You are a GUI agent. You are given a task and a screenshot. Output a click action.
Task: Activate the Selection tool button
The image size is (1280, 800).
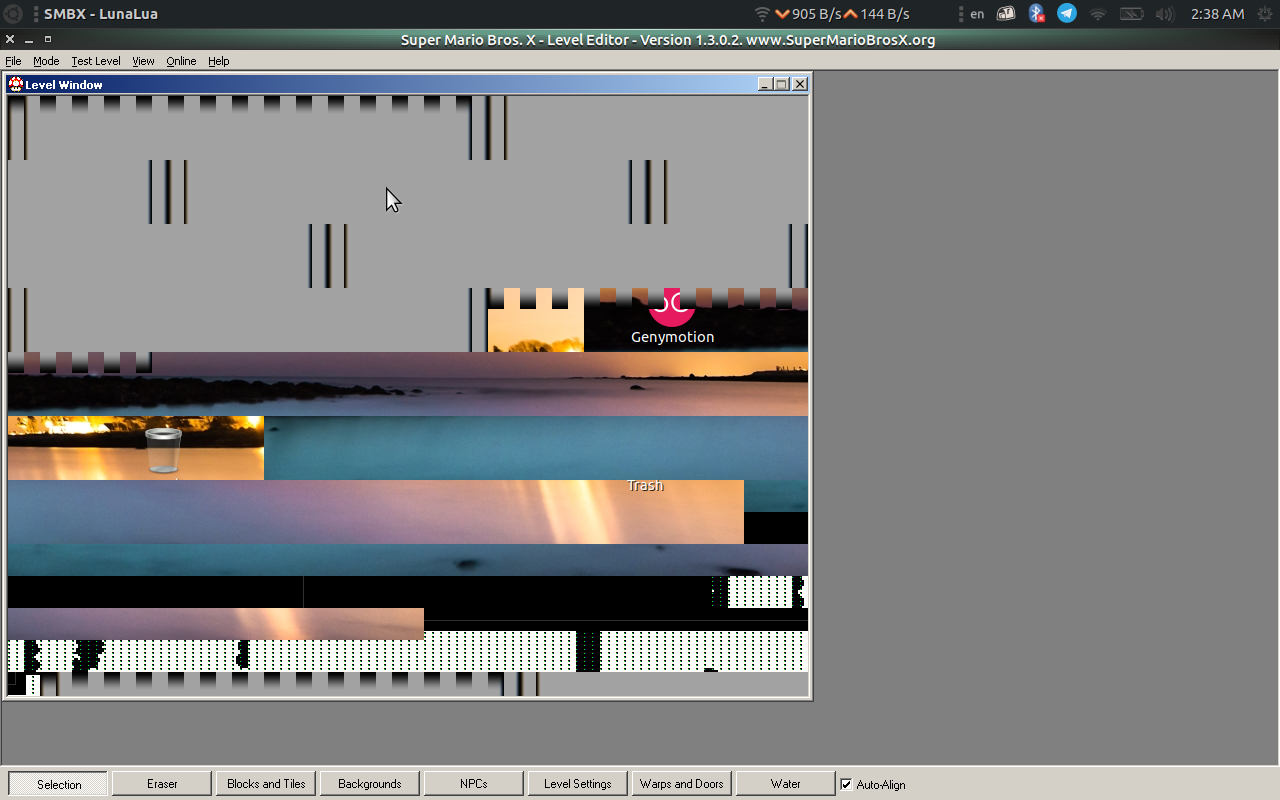(59, 784)
